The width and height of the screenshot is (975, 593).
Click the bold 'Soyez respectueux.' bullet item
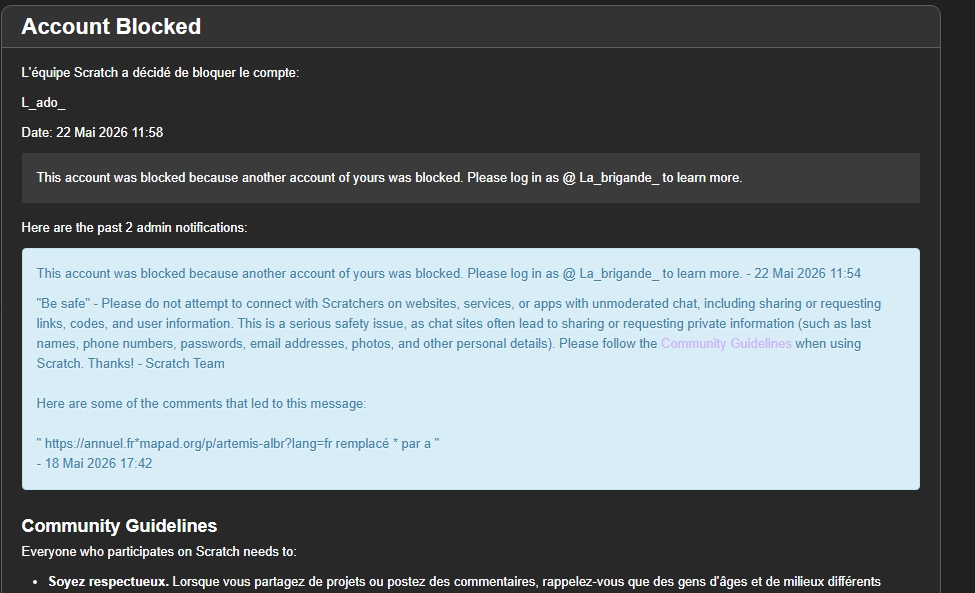point(108,582)
